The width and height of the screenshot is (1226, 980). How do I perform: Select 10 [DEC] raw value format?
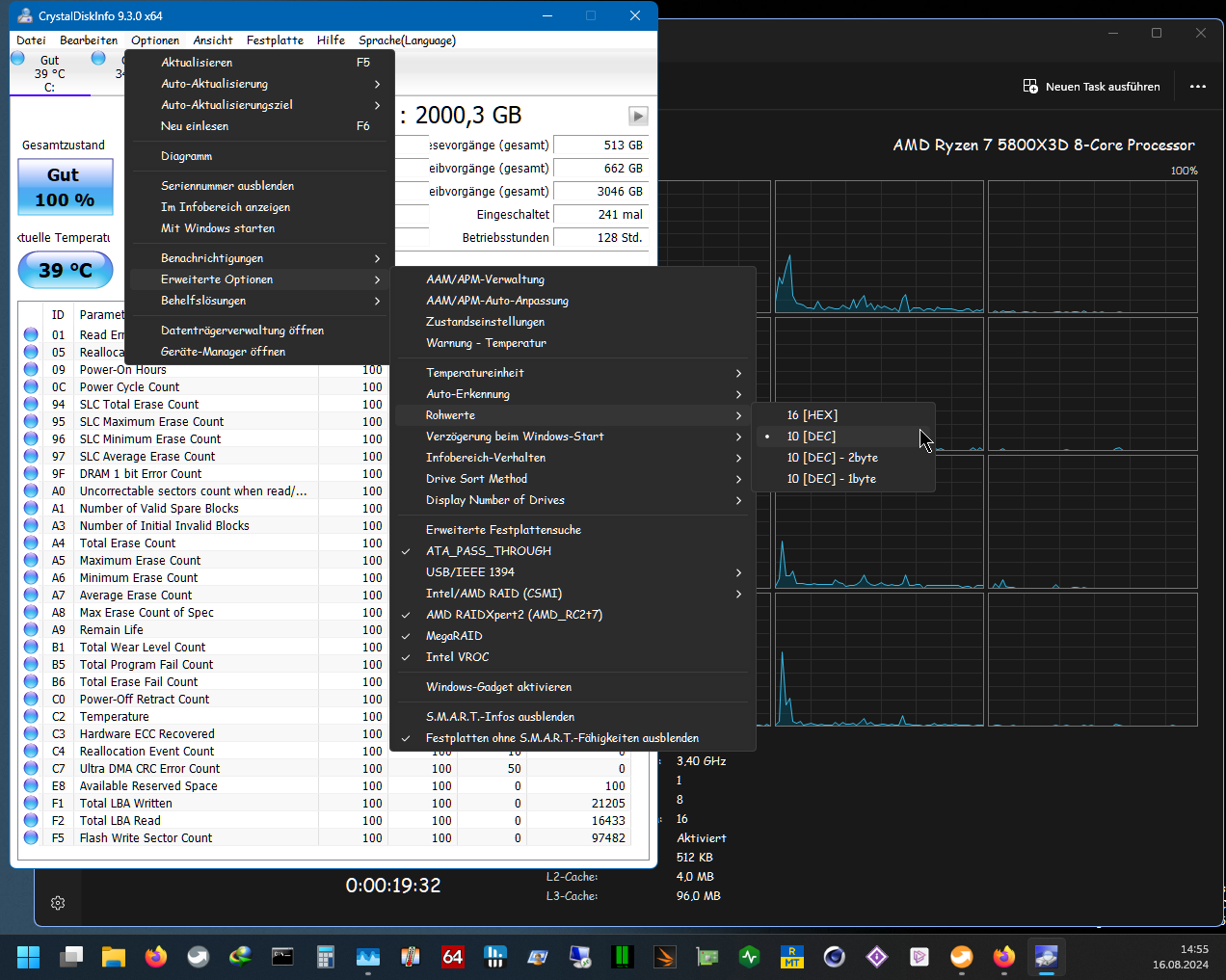pyautogui.click(x=844, y=437)
